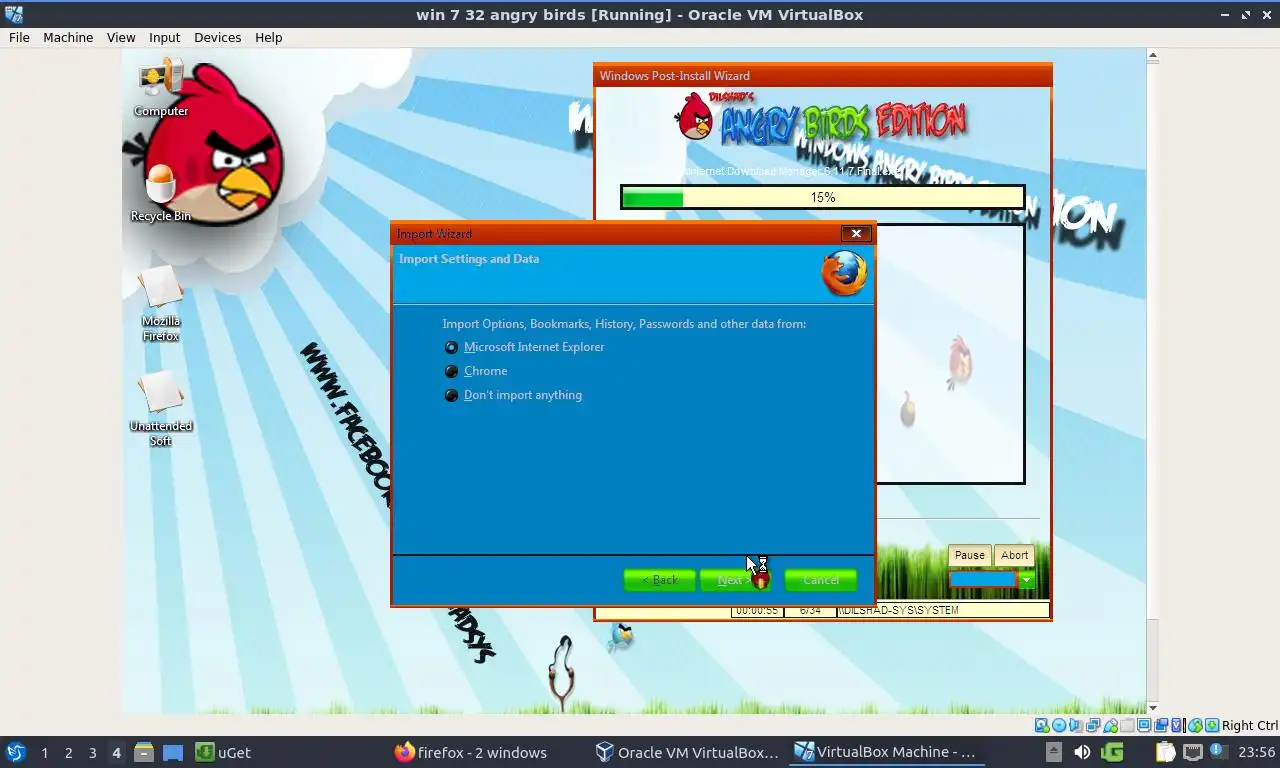Close the Import Wizard dialog
Image resolution: width=1280 pixels, height=768 pixels.
(856, 233)
